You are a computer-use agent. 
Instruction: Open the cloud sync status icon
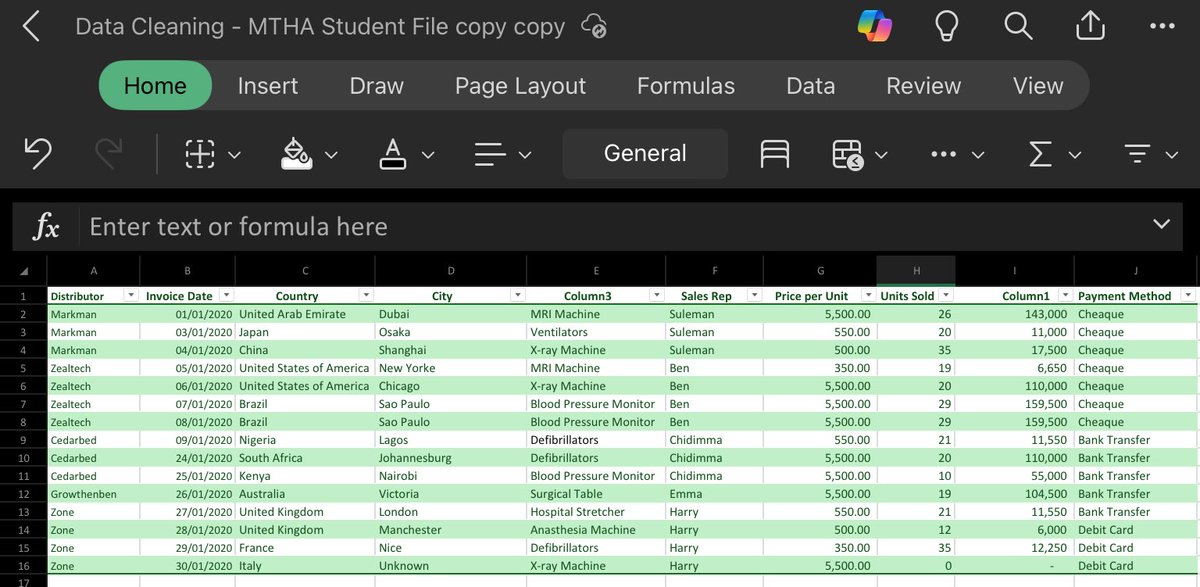click(x=594, y=27)
